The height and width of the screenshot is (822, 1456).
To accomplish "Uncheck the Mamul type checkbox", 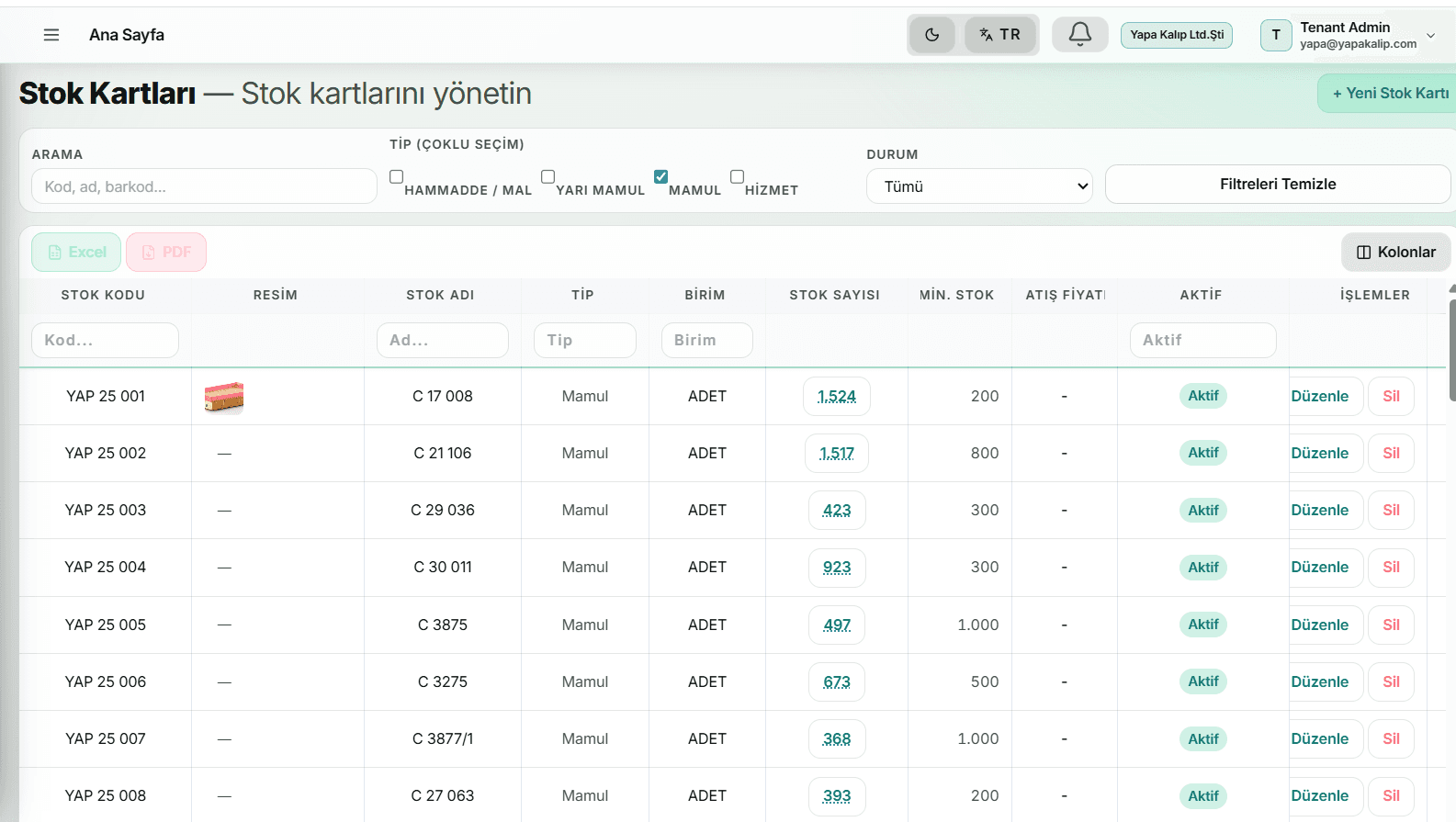I will (x=660, y=176).
